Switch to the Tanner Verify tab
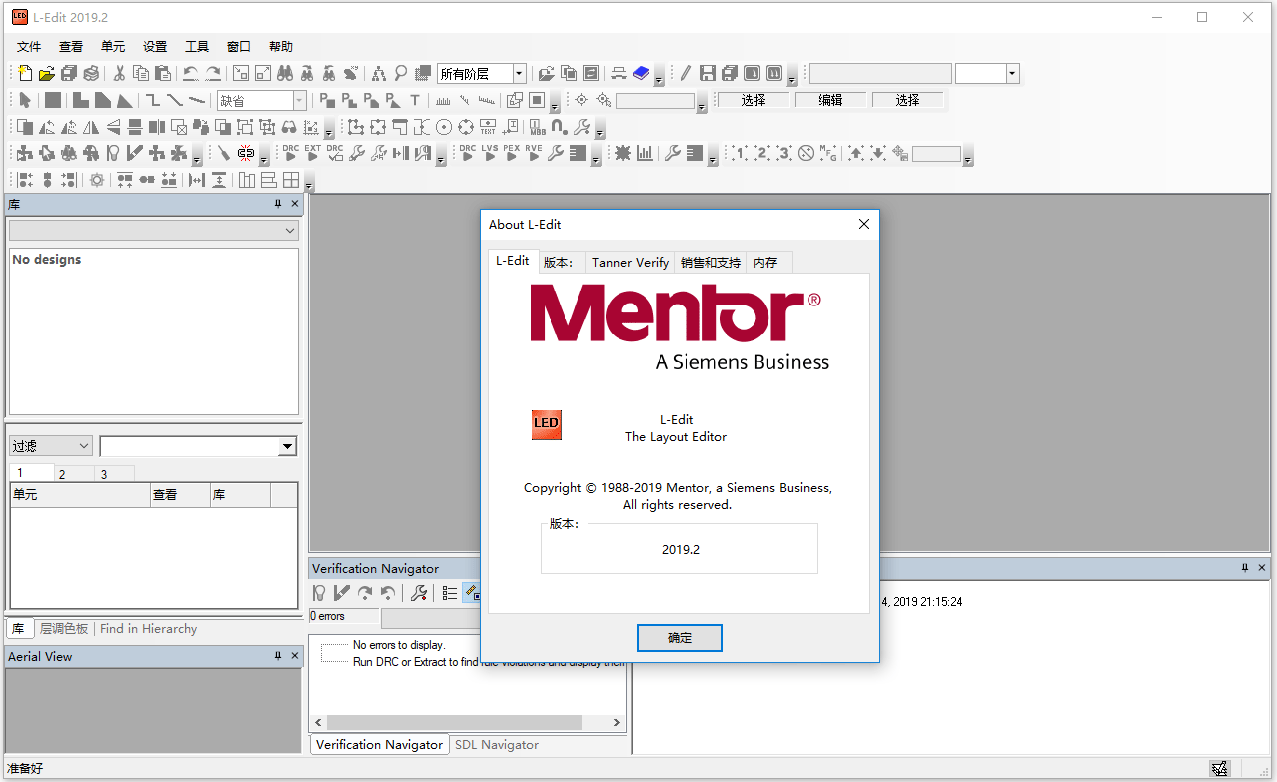 (x=630, y=262)
